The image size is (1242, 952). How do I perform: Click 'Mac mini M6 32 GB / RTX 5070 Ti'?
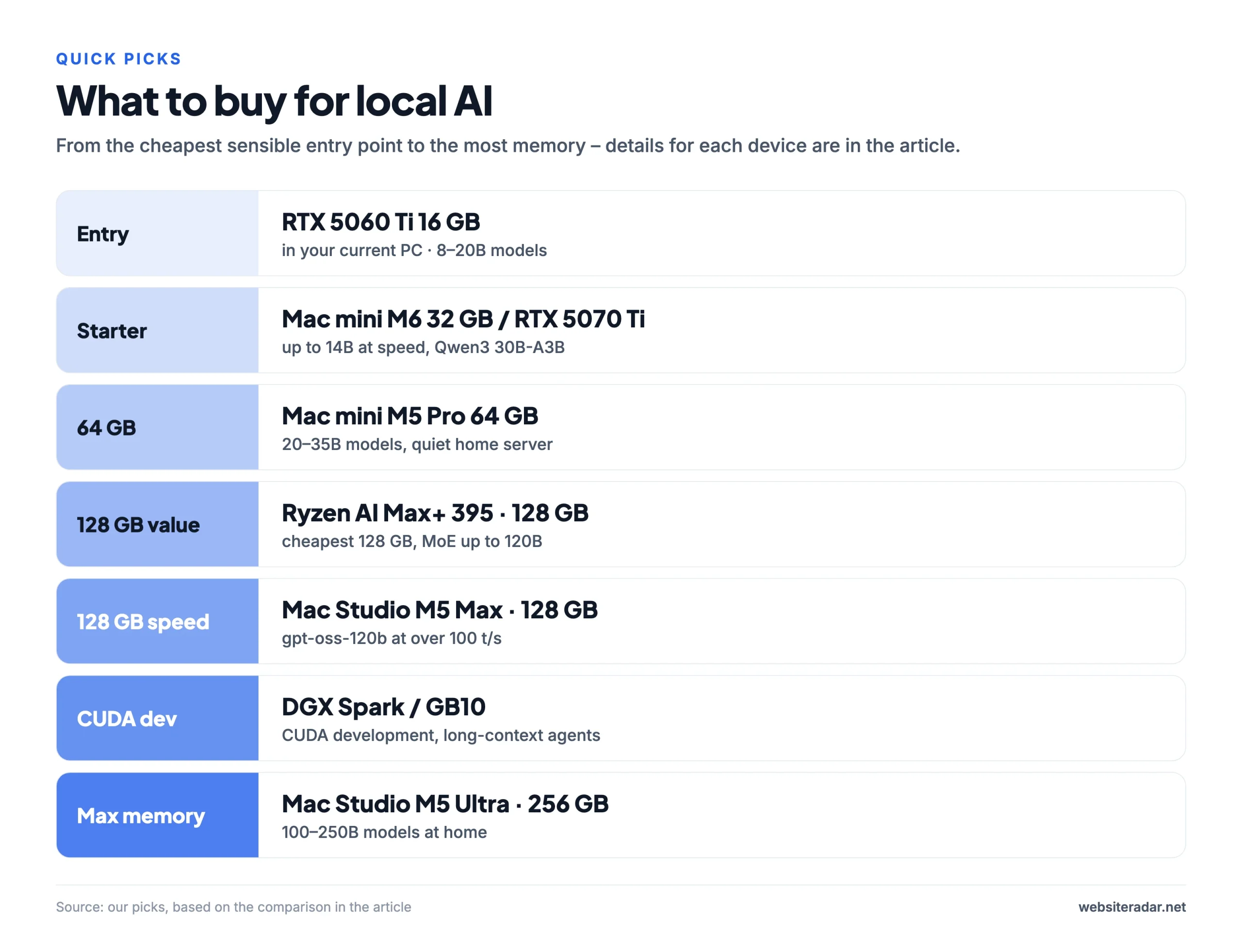[x=463, y=319]
